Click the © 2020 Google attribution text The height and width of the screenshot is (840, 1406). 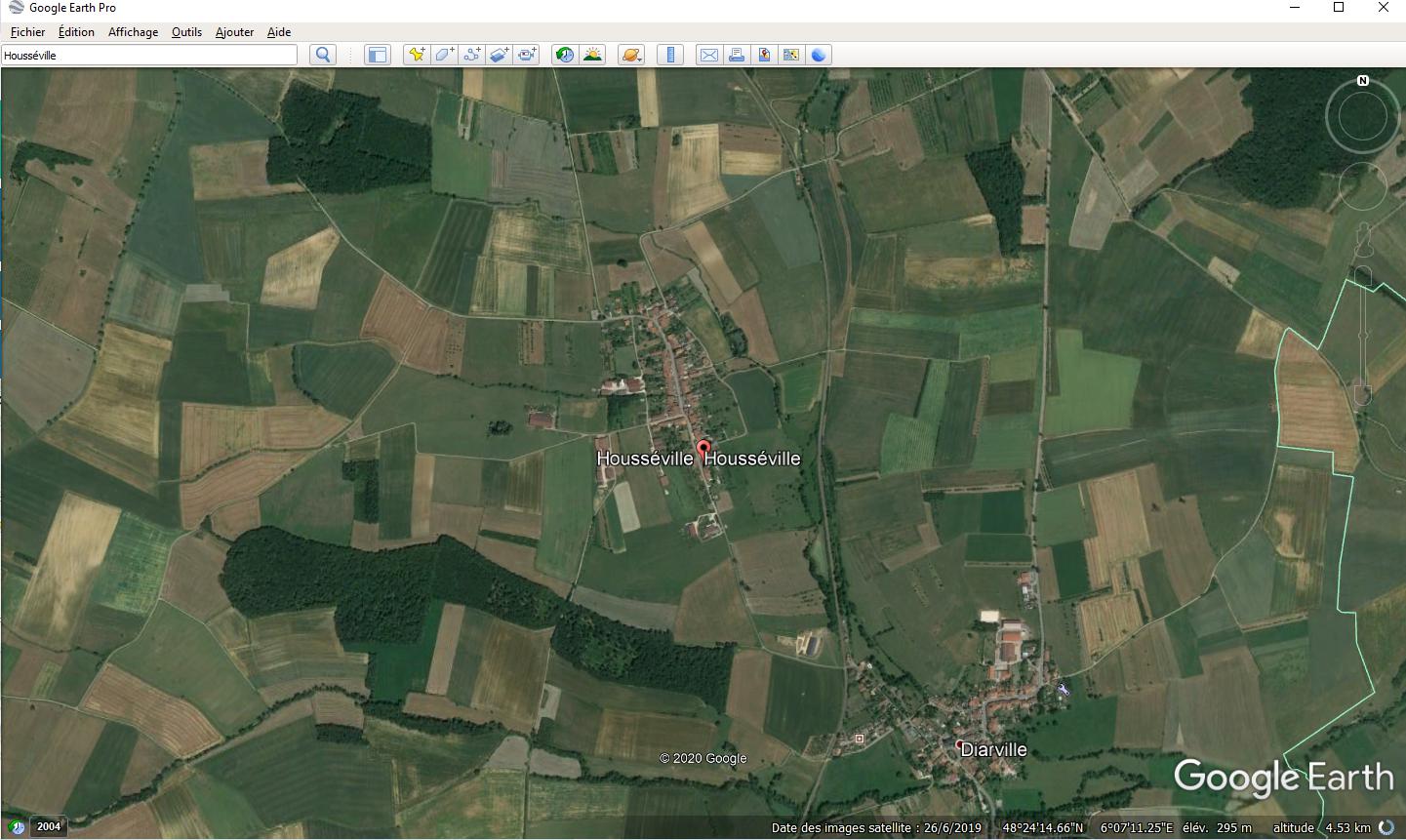(703, 758)
